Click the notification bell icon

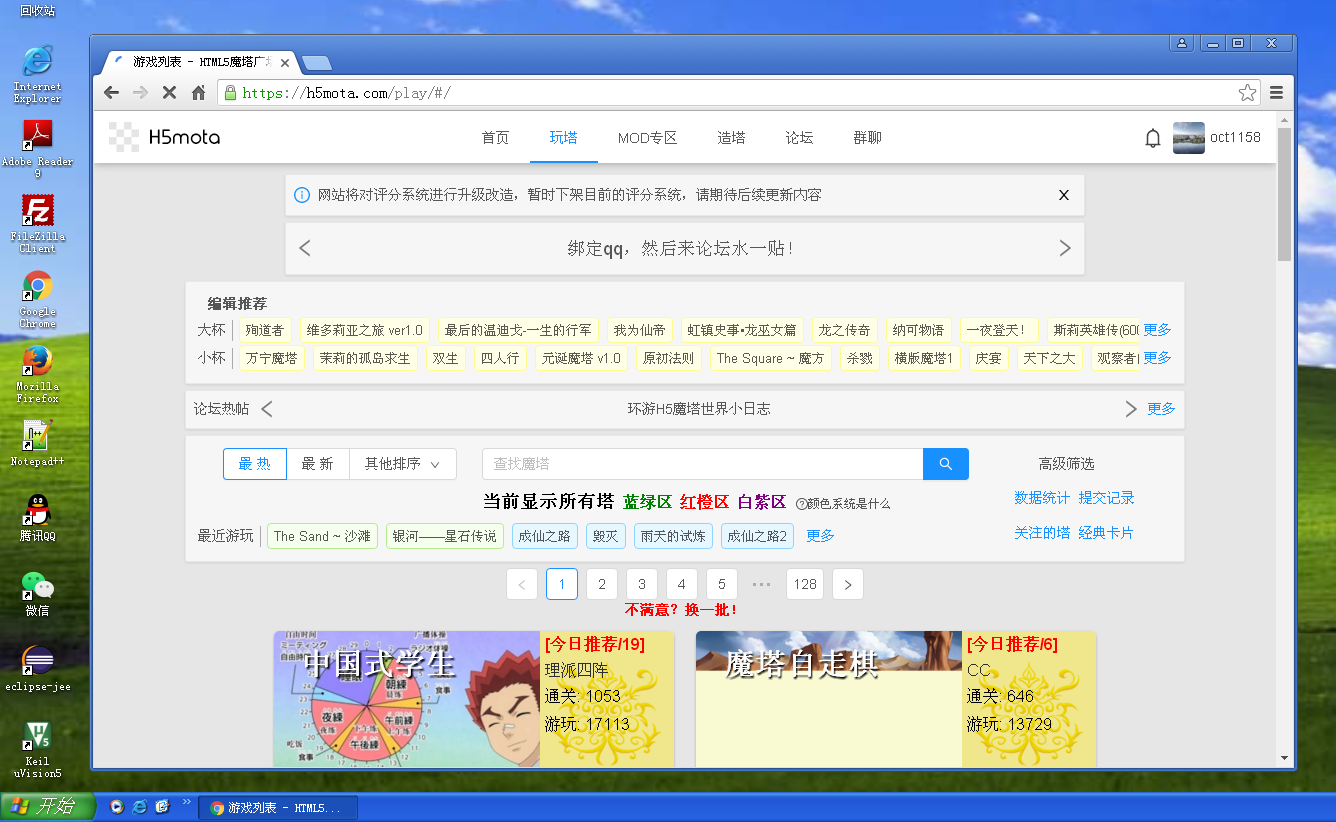pos(1152,138)
